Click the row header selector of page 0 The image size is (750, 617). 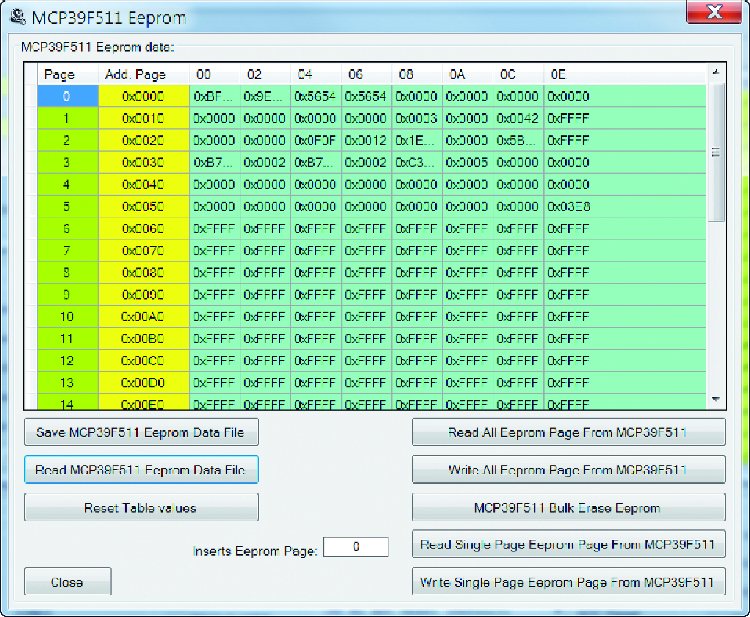31,96
